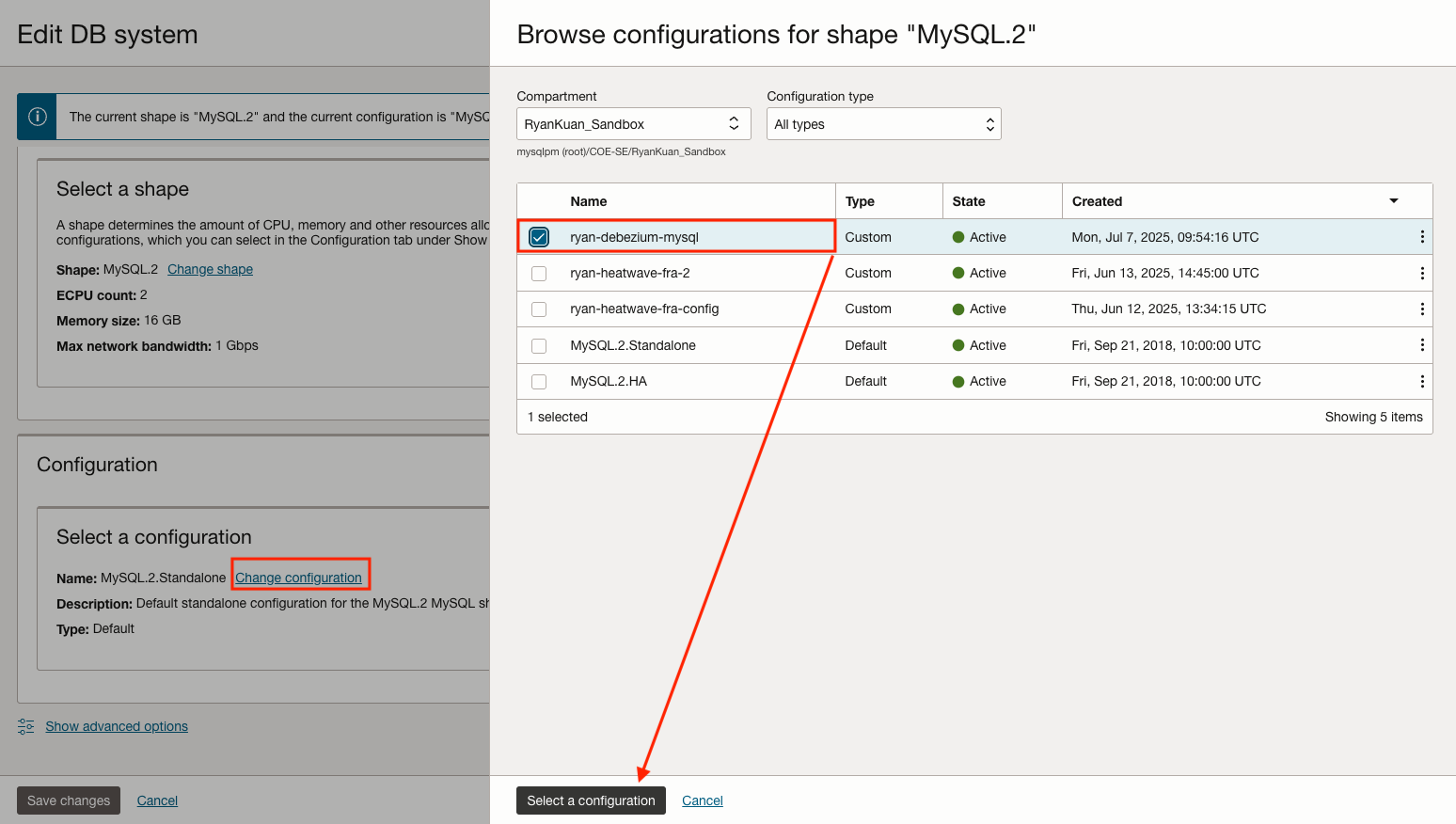1456x824 pixels.
Task: Check the MySQL.2.Standalone configuration
Action: coord(538,345)
